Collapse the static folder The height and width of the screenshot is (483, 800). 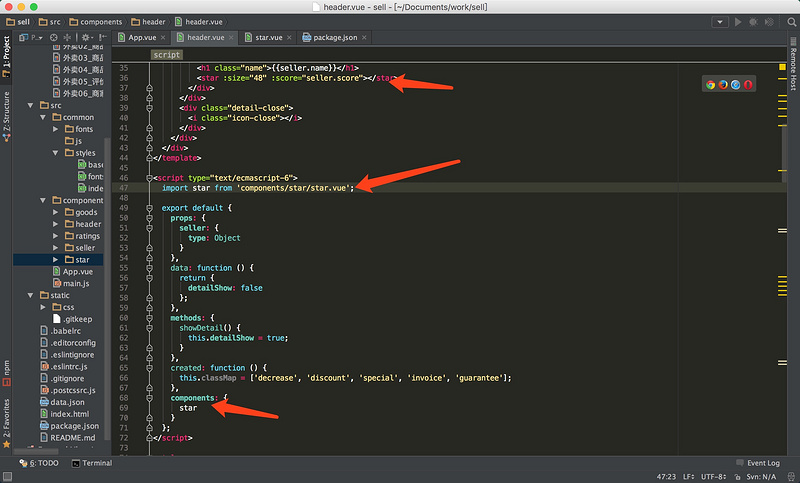[x=30, y=295]
